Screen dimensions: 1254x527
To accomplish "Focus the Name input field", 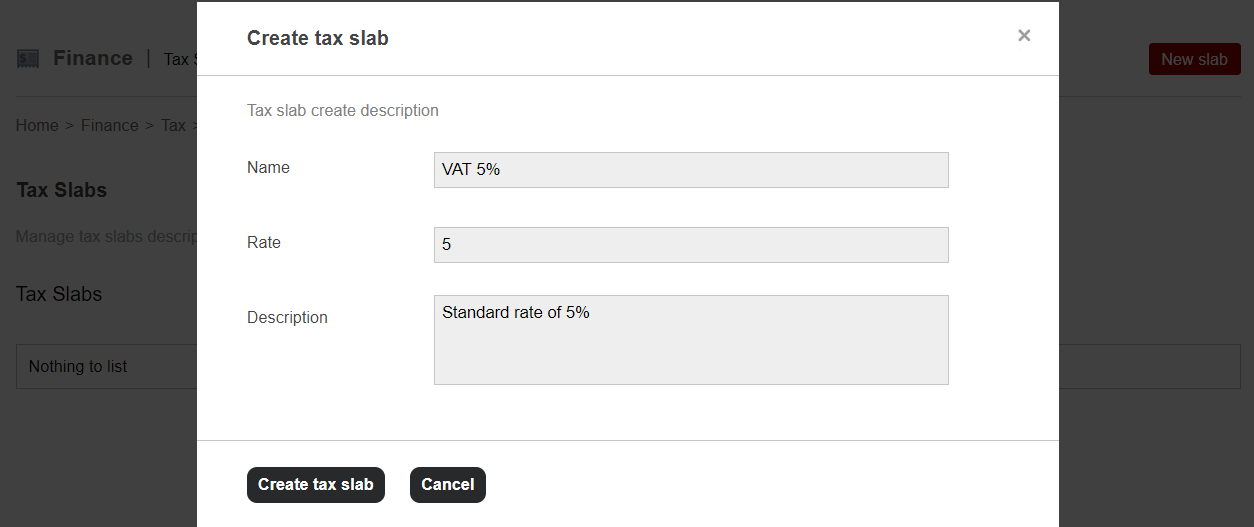I will tap(690, 170).
